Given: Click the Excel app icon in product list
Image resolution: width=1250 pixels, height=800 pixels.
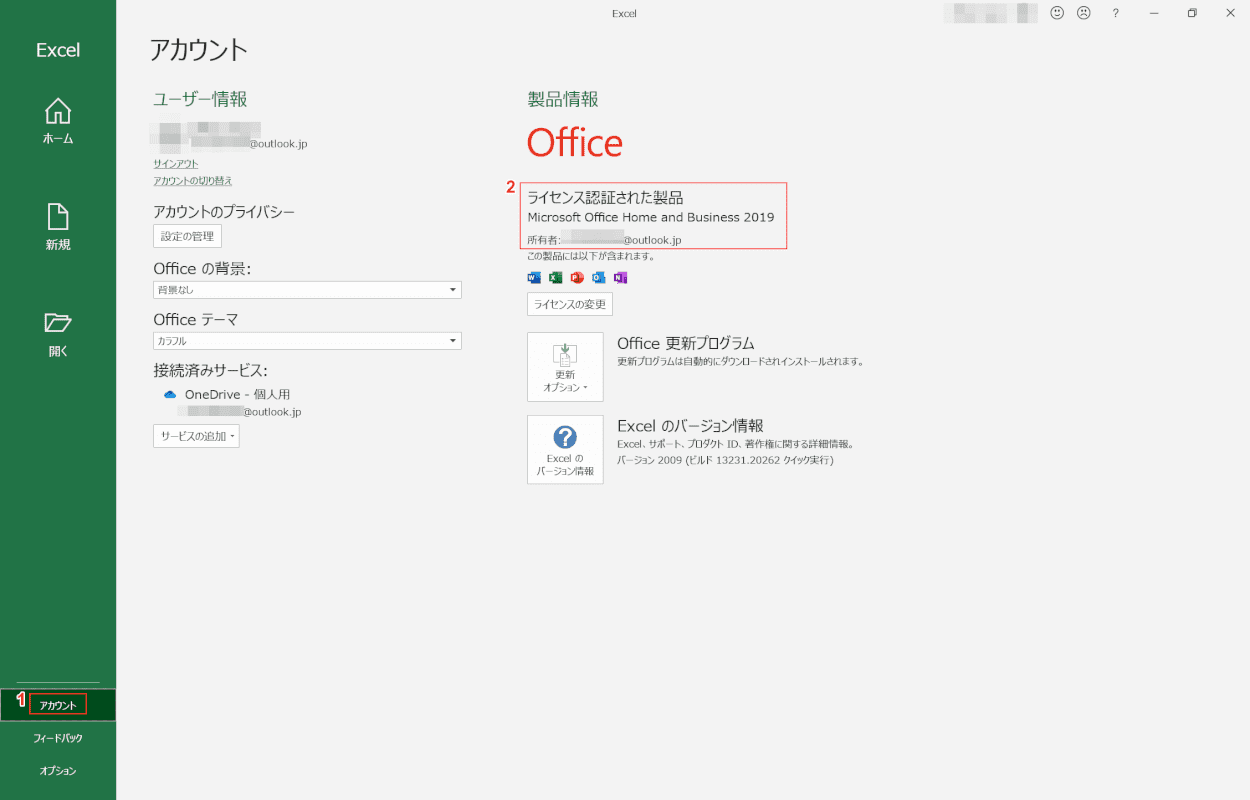Looking at the screenshot, I should (x=555, y=277).
